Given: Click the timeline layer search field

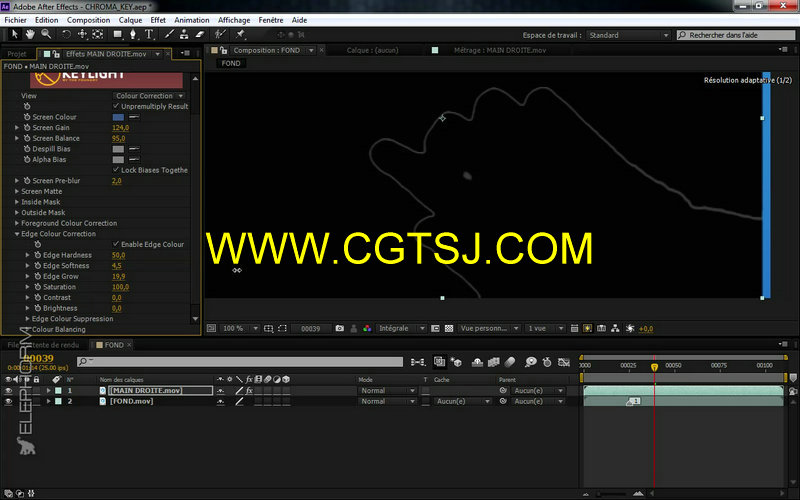Looking at the screenshot, I should 240,362.
